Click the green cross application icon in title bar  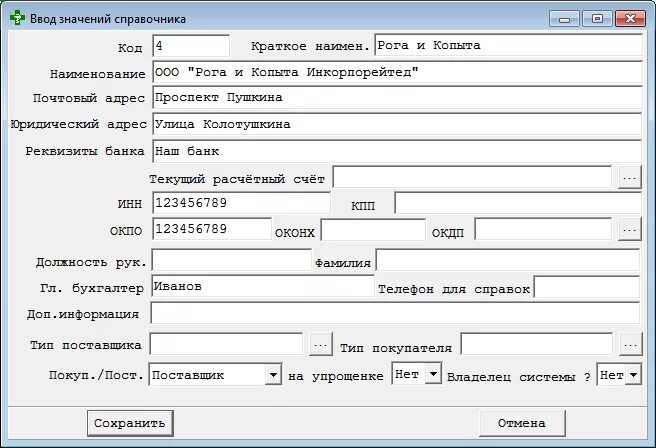click(17, 18)
